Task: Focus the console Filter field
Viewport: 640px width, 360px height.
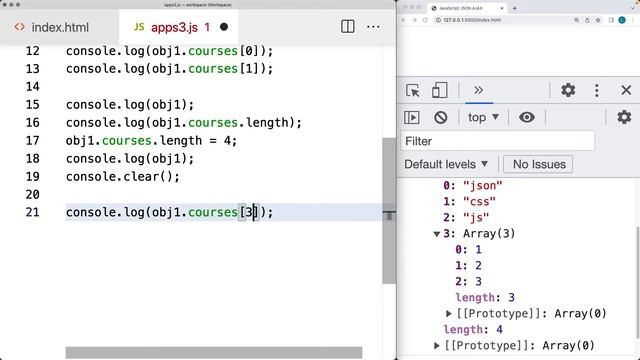Action: click(x=498, y=141)
